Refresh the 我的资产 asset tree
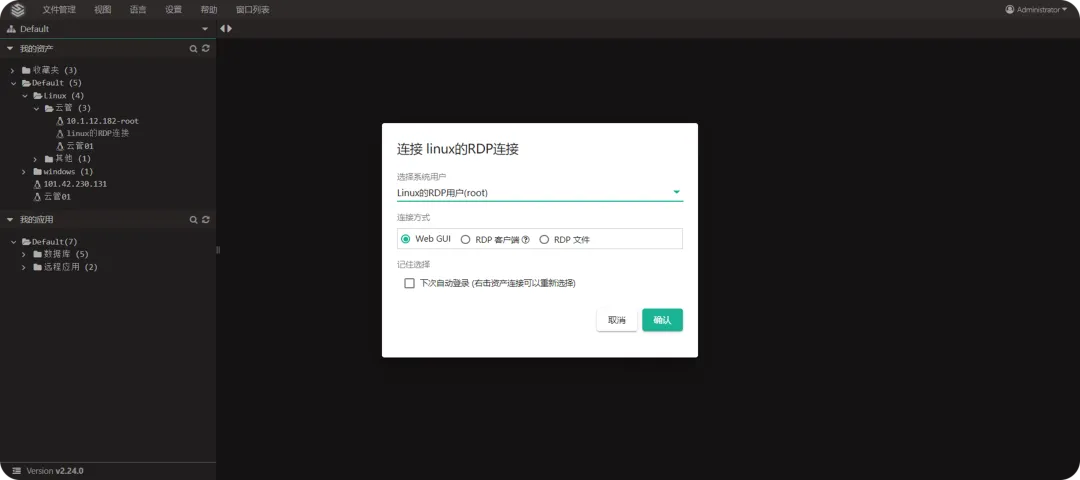Image resolution: width=1080 pixels, height=480 pixels. (x=205, y=49)
